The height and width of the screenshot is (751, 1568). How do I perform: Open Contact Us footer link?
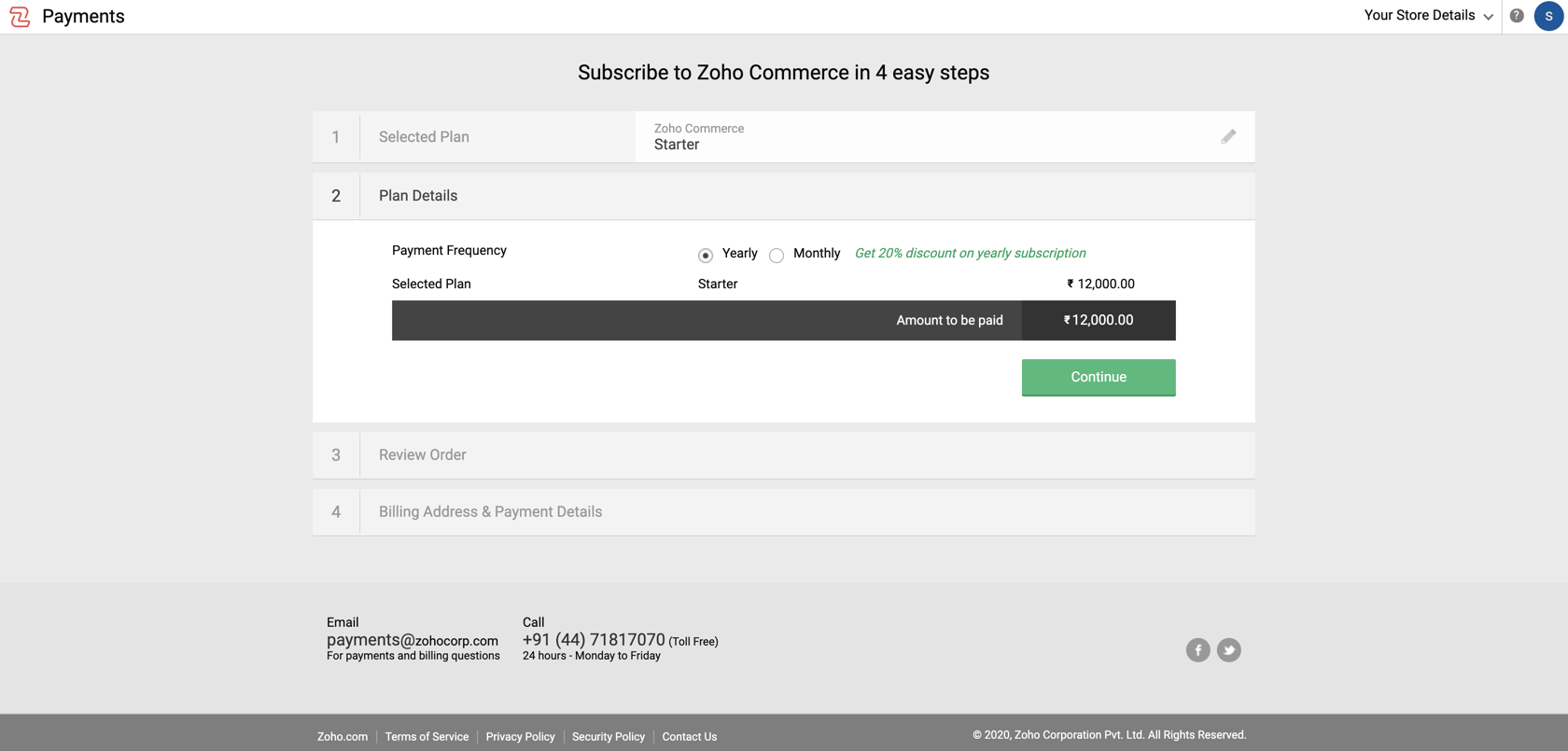pos(690,736)
